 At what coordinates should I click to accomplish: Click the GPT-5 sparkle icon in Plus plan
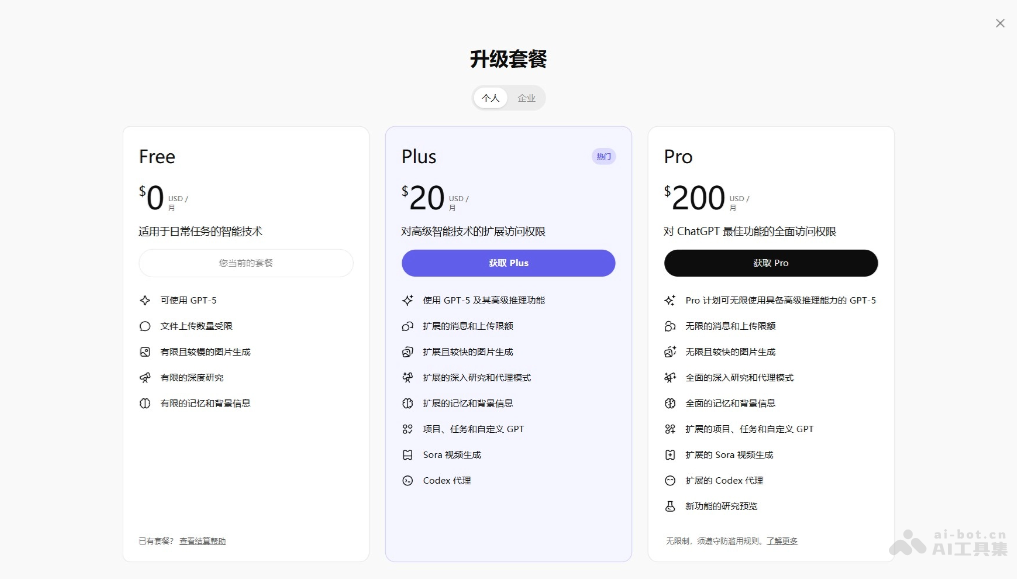(407, 299)
